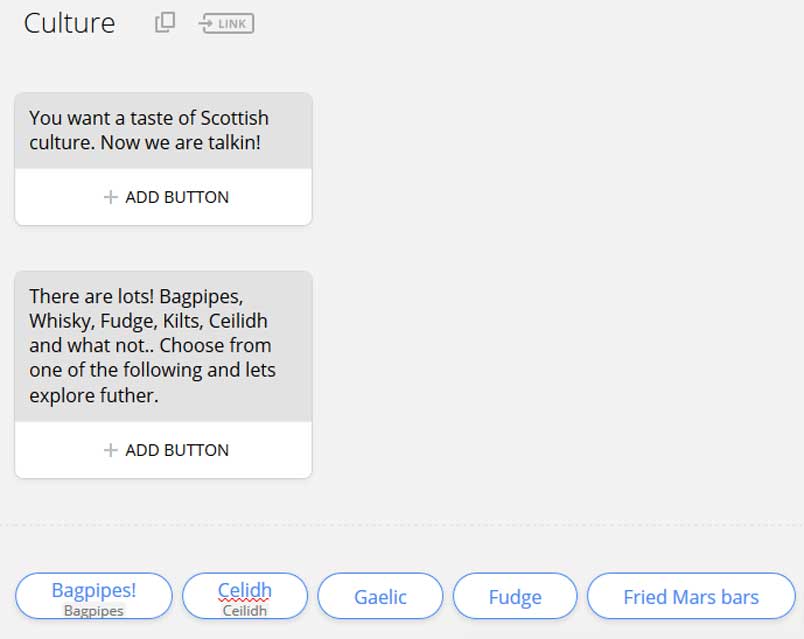Viewport: 804px width, 639px height.
Task: Open the misspelled 'Celidh' quick reply
Action: tap(244, 589)
